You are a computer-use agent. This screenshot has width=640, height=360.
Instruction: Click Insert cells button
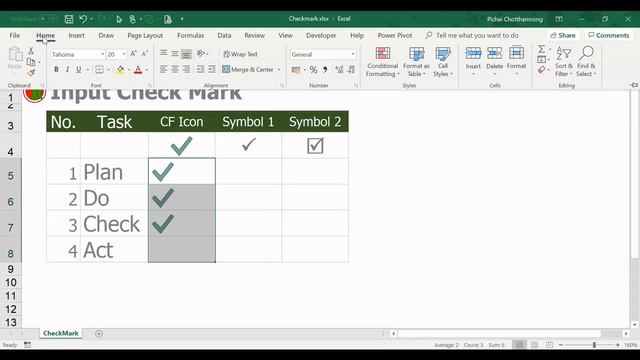coord(473,61)
